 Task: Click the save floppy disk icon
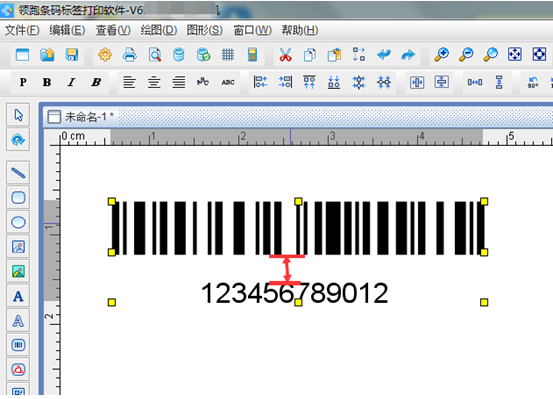pyautogui.click(x=72, y=55)
